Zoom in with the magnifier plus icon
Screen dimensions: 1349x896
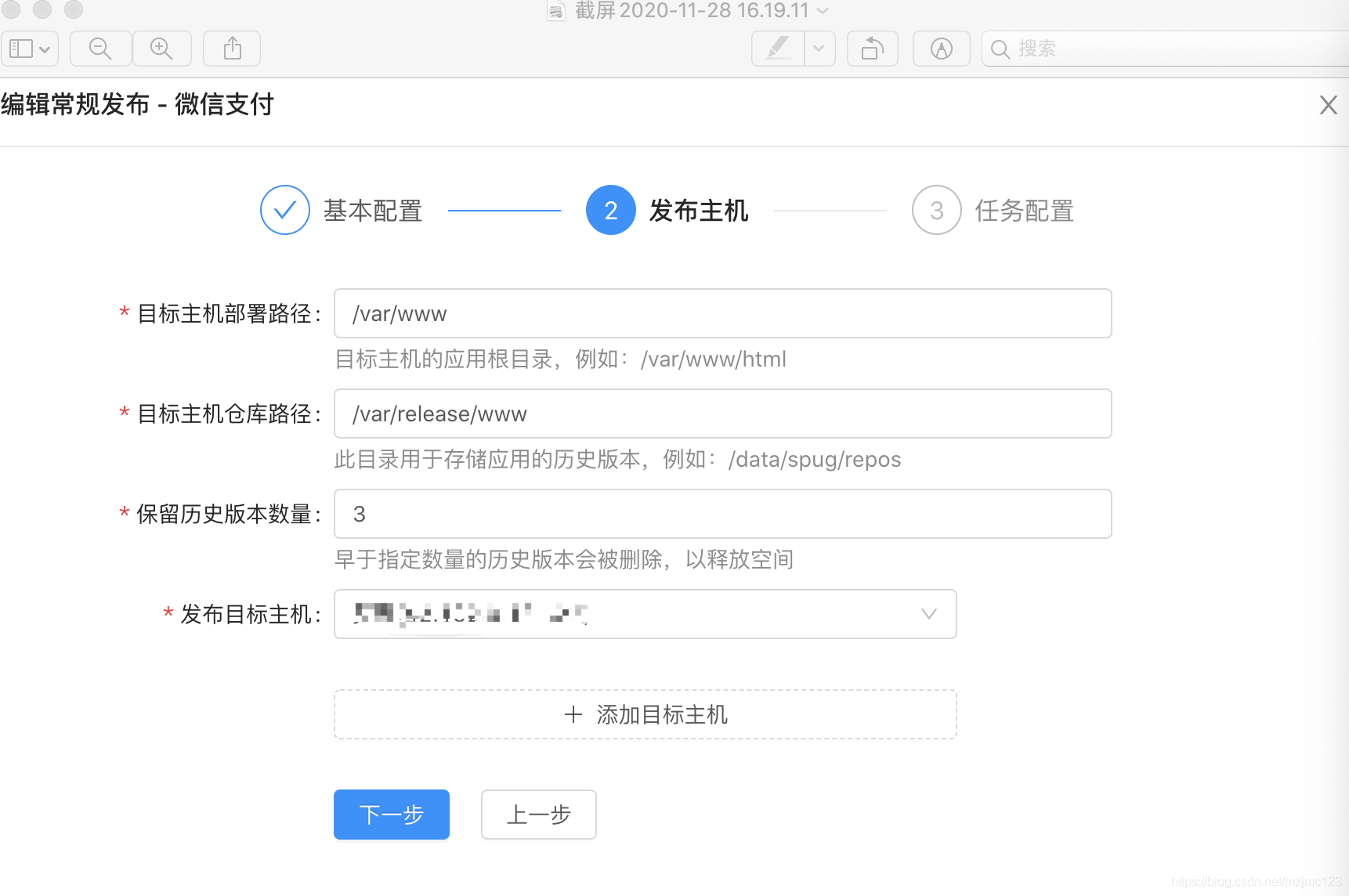coord(161,49)
